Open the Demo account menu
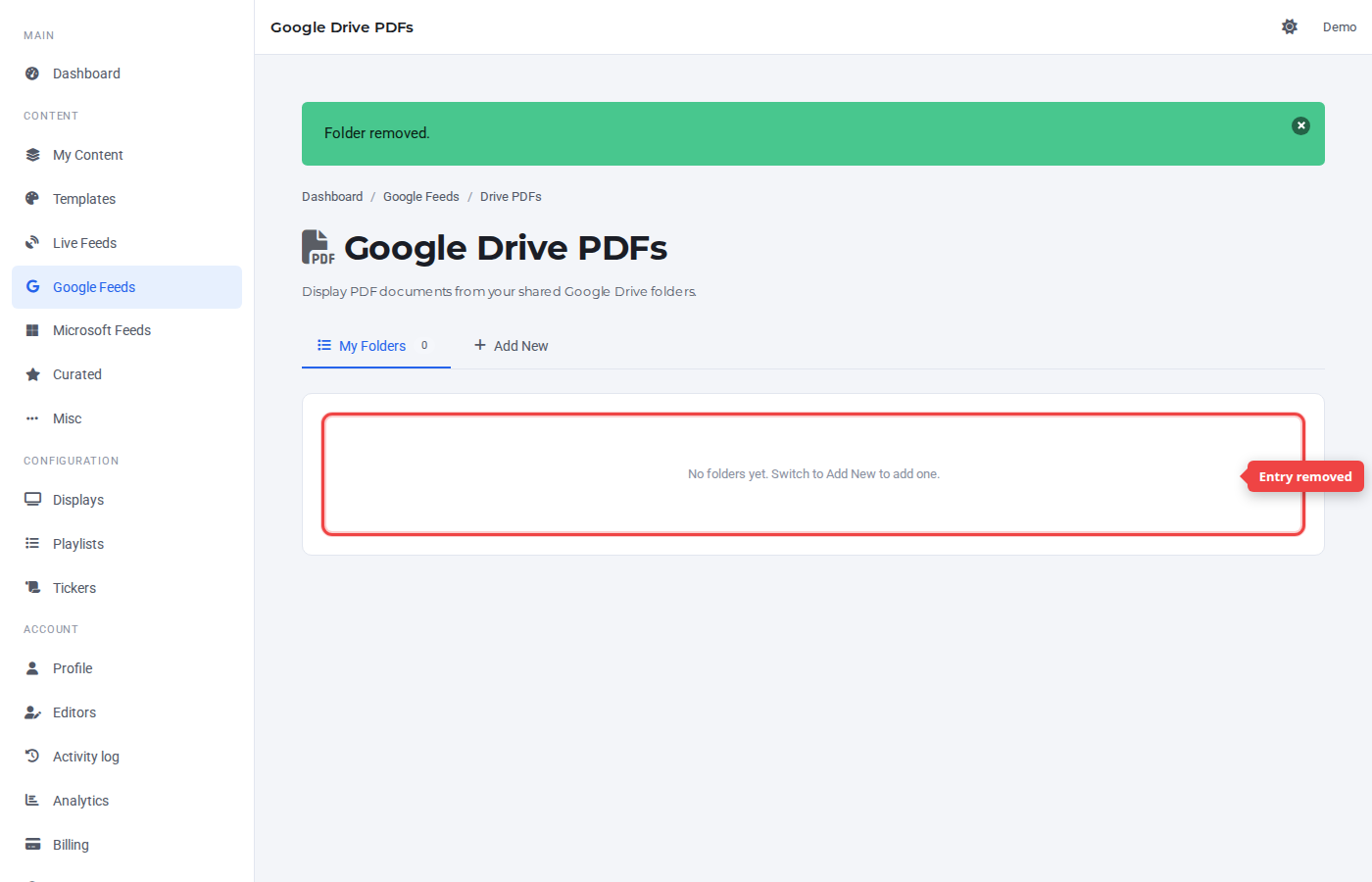This screenshot has height=882, width=1372. (x=1340, y=27)
